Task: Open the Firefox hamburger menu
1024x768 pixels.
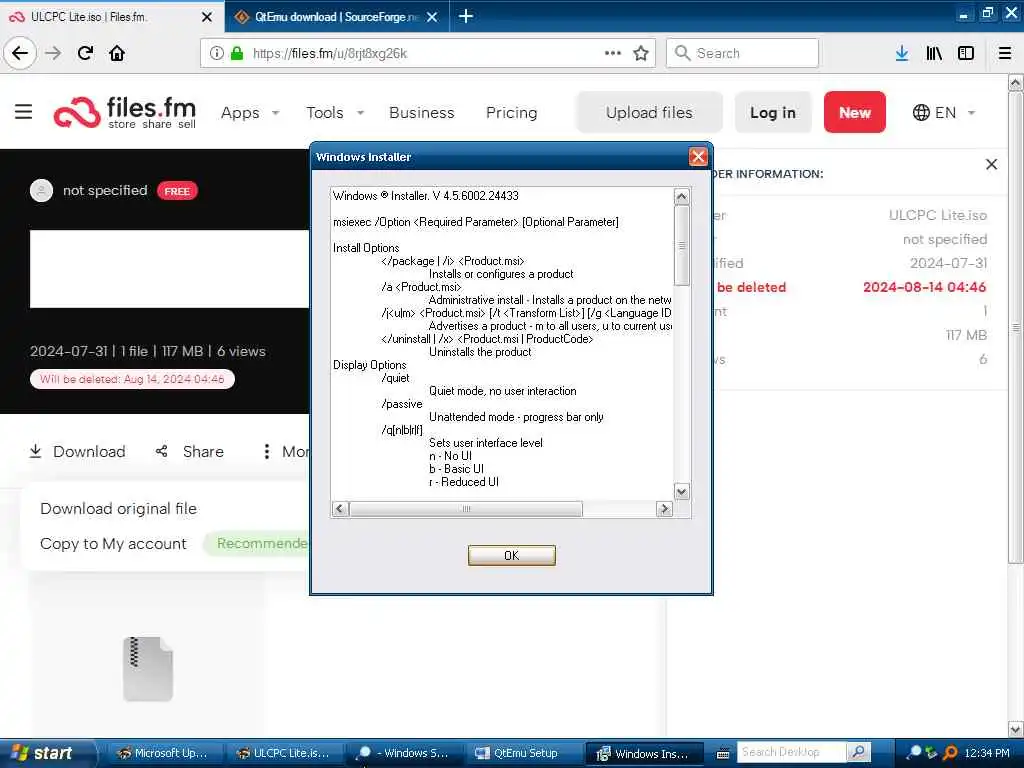Action: (1004, 53)
